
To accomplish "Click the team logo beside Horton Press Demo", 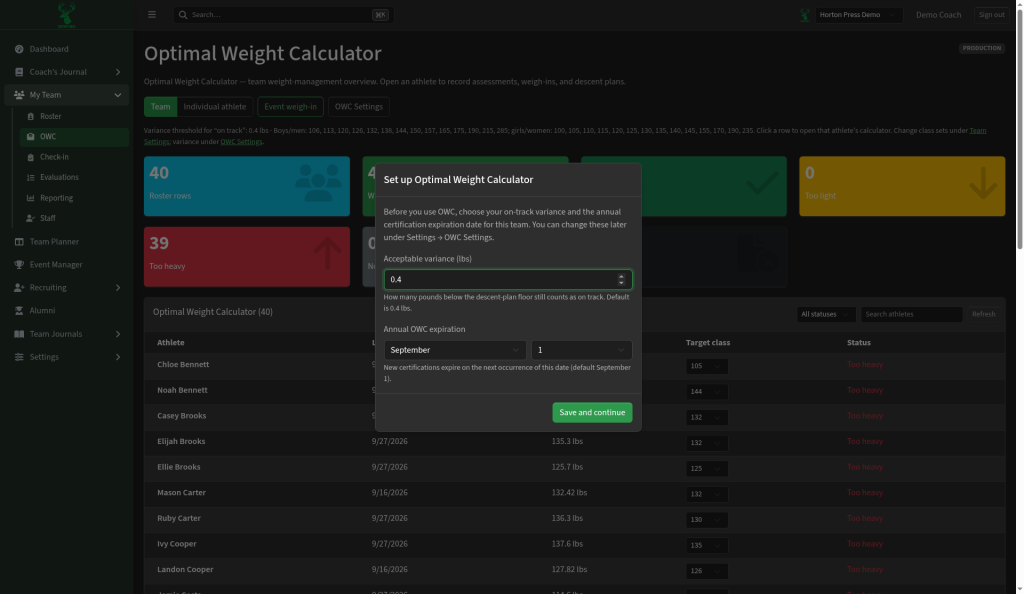I will (x=805, y=14).
